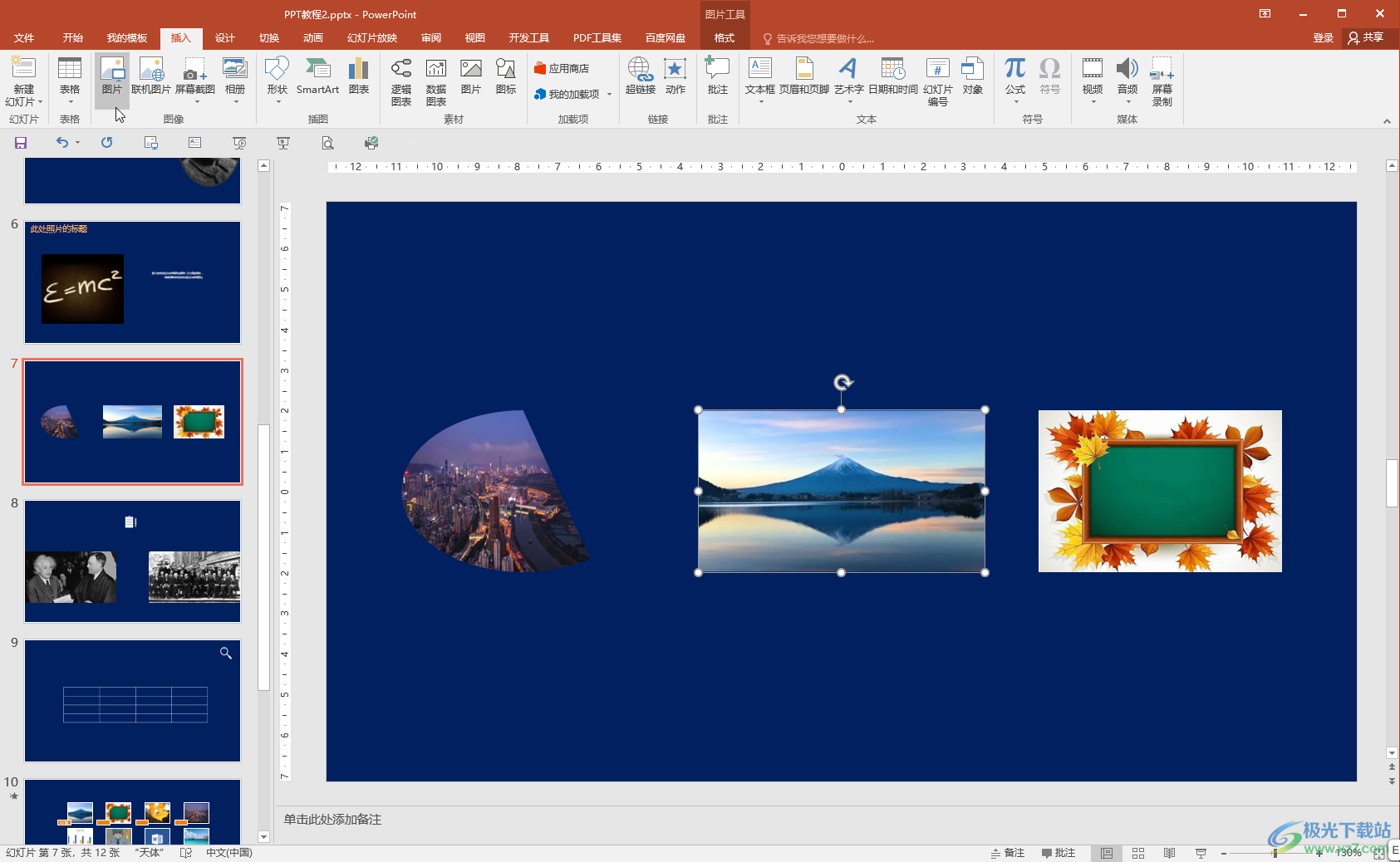Insert a 超链接 hyperlink
The width and height of the screenshot is (1400, 862).
click(640, 76)
